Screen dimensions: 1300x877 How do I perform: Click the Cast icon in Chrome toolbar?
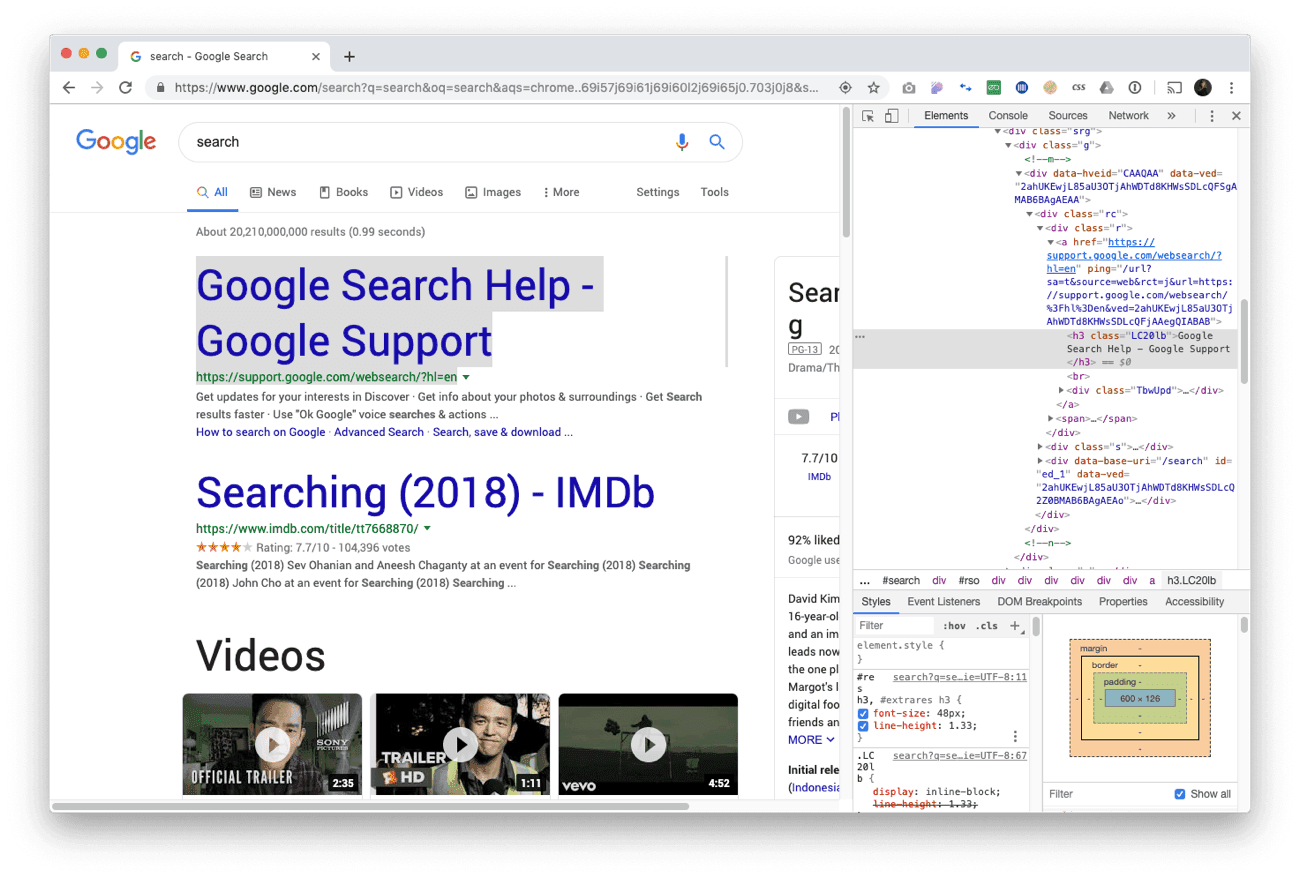click(1175, 88)
